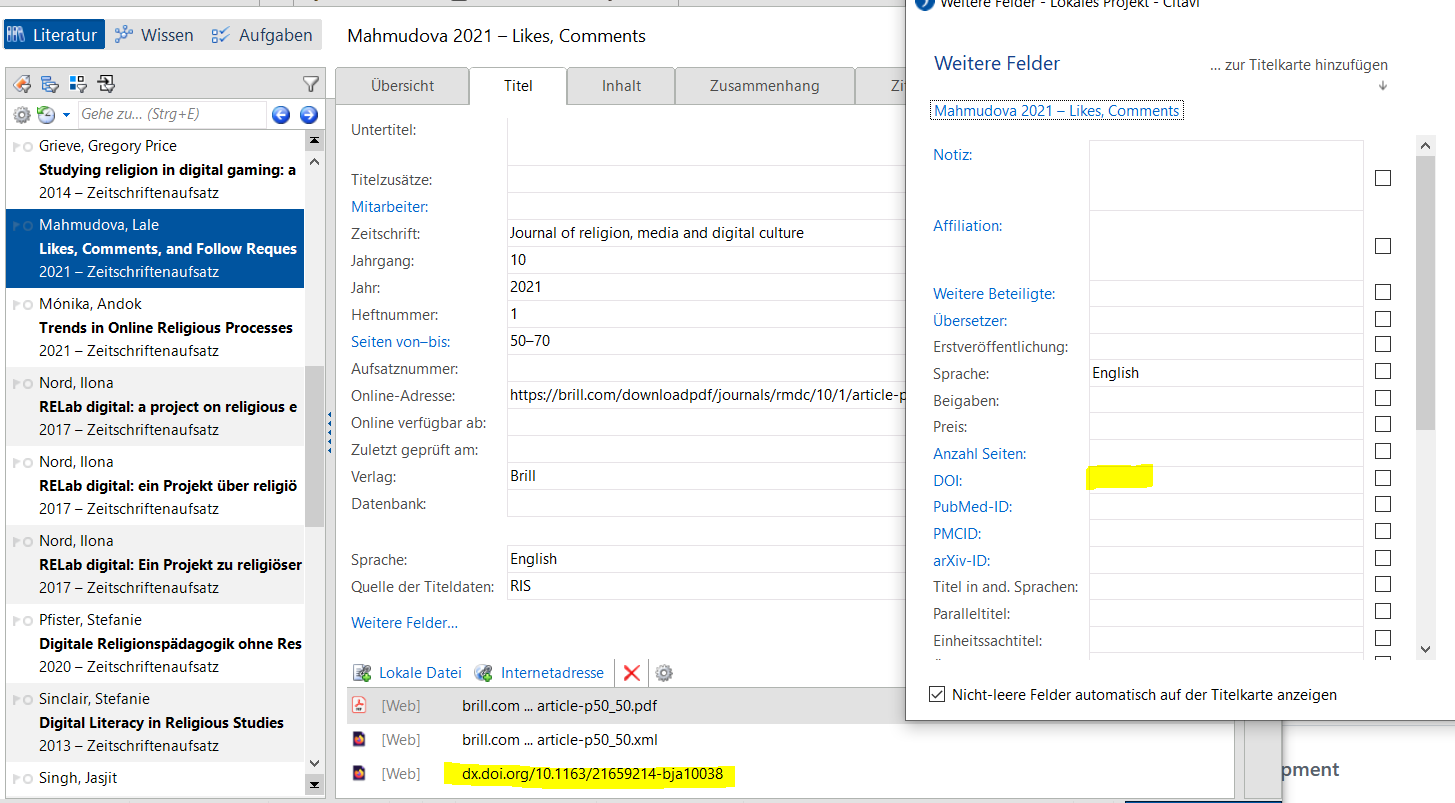Click PDF icon of article-p50_50.pdf
This screenshot has height=803, width=1455.
360,706
